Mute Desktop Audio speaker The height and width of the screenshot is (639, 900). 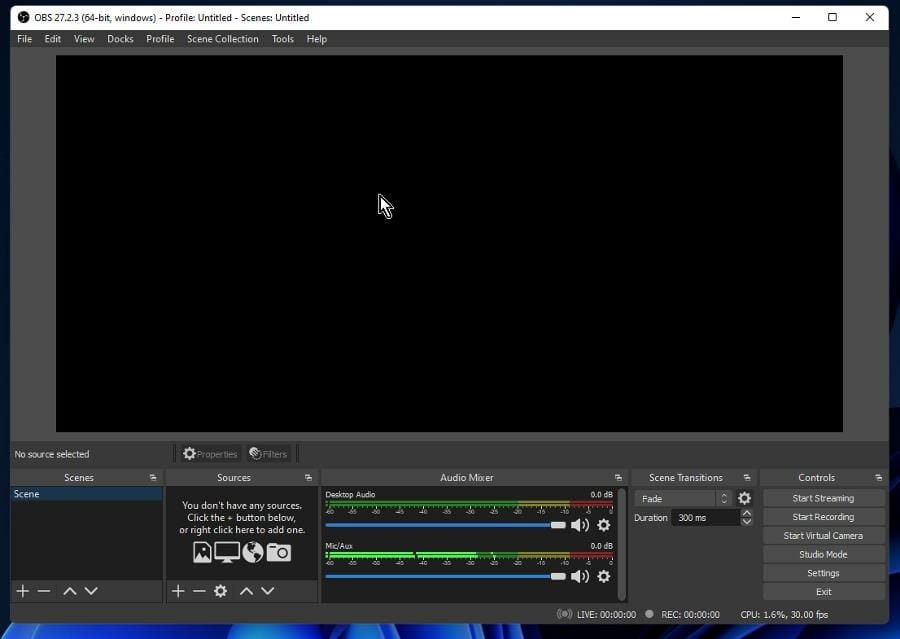(x=580, y=525)
